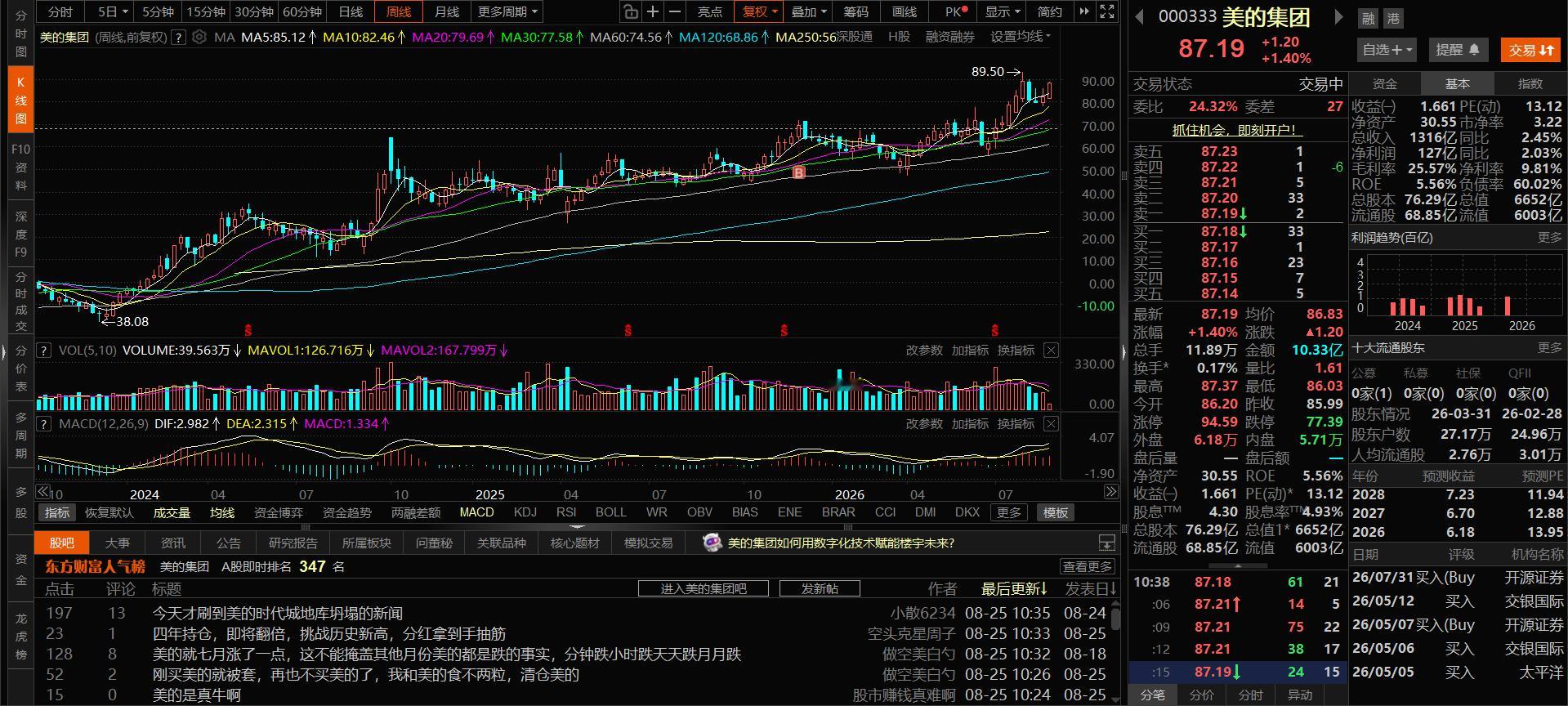The height and width of the screenshot is (706, 1568).
Task: Toggle the BOLL indicator
Action: (x=611, y=513)
